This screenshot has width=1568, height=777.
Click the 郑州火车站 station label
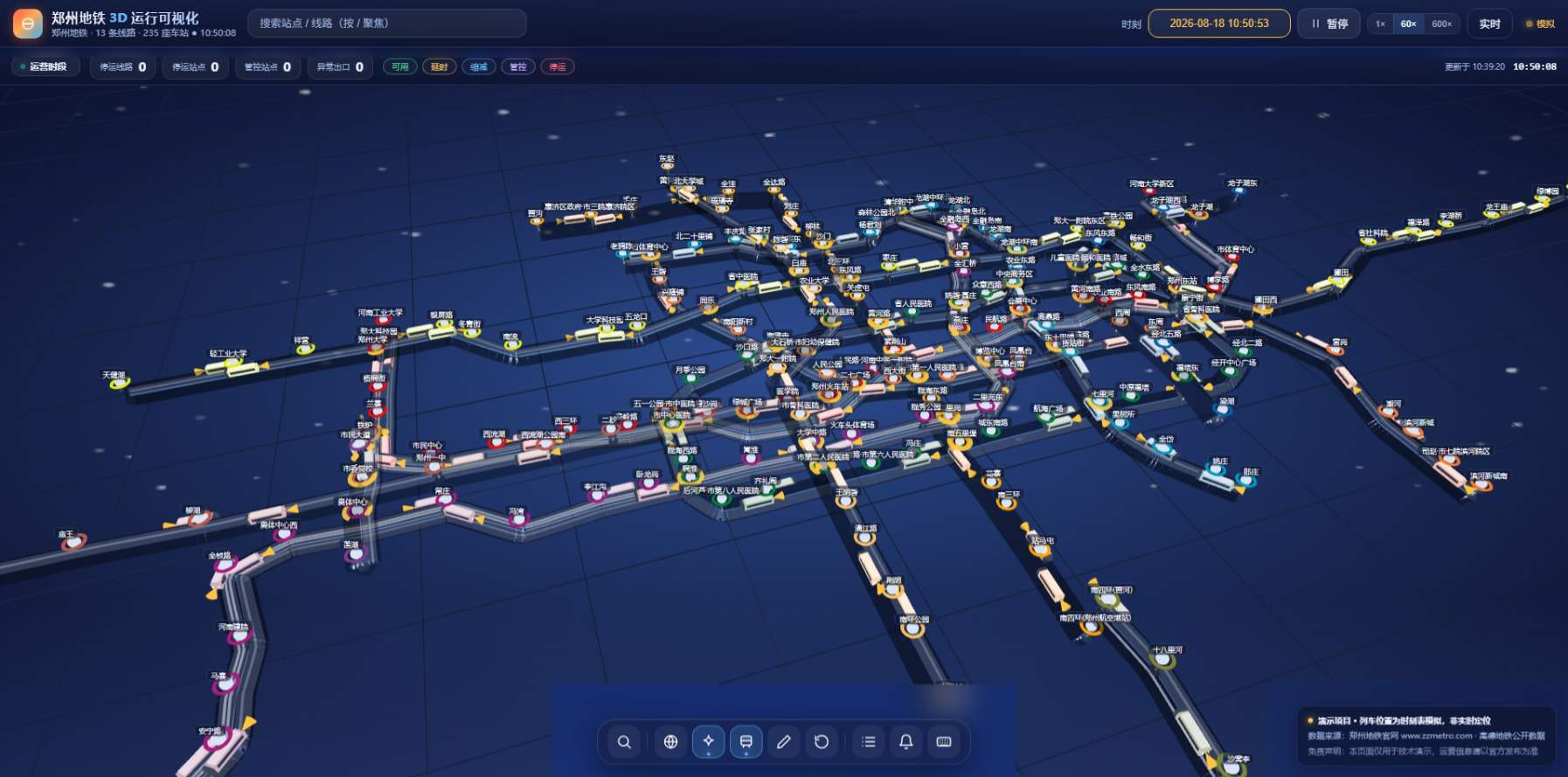pyautogui.click(x=829, y=385)
